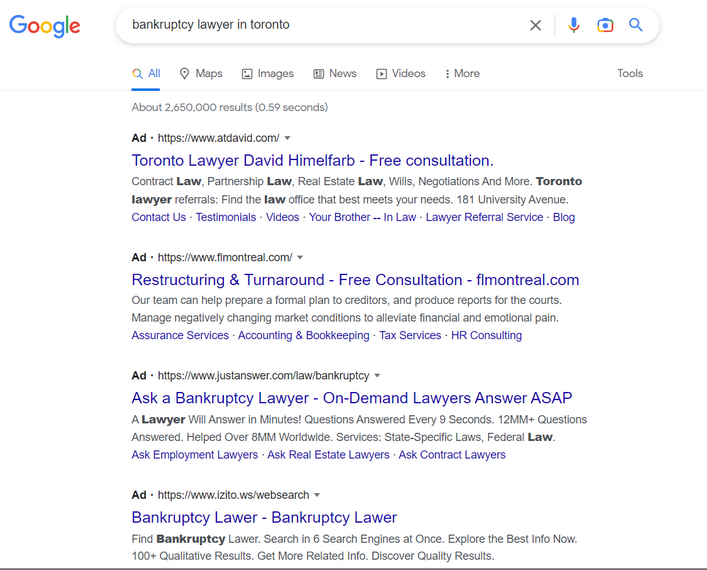
Task: Open dropdown arrow next to izito.ws URL
Action: pyautogui.click(x=317, y=495)
